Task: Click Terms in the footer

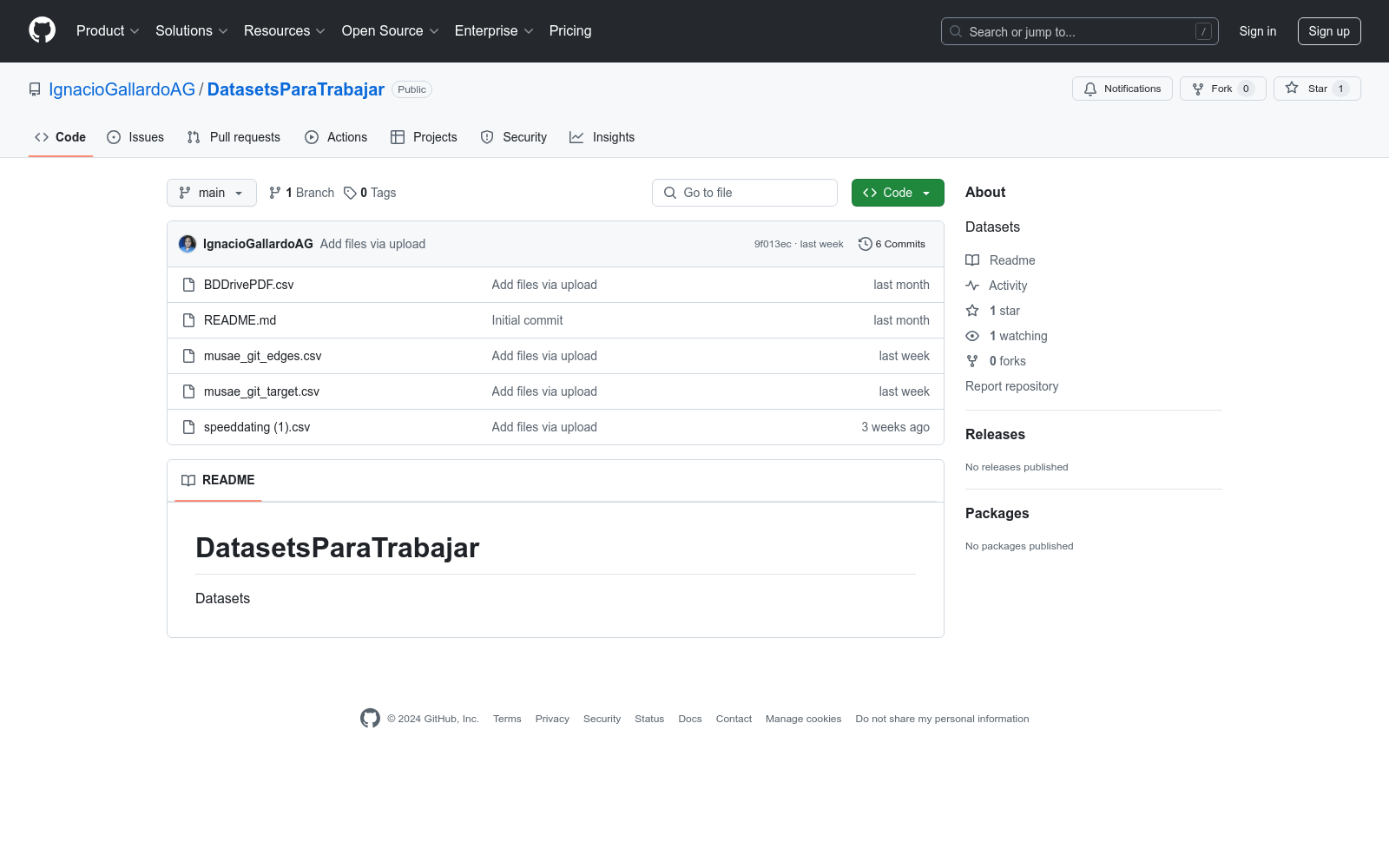Action: (507, 719)
